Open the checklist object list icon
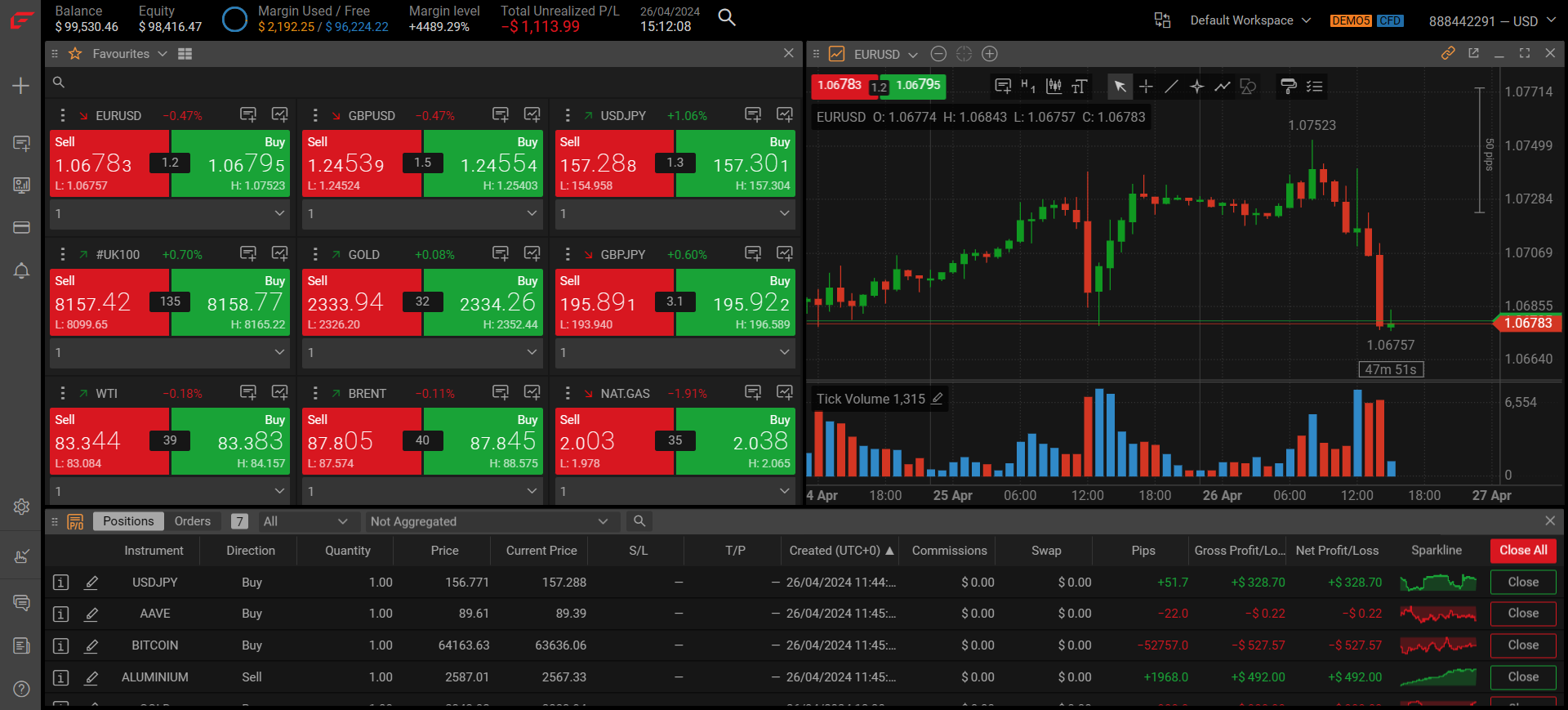 tap(1314, 86)
